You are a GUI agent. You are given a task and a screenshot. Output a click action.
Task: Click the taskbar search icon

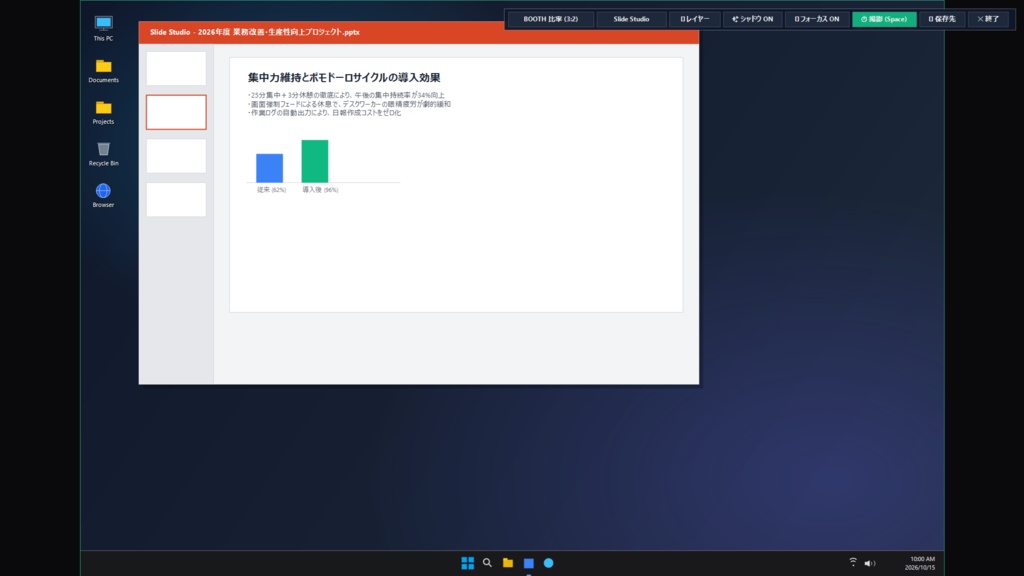click(x=487, y=562)
